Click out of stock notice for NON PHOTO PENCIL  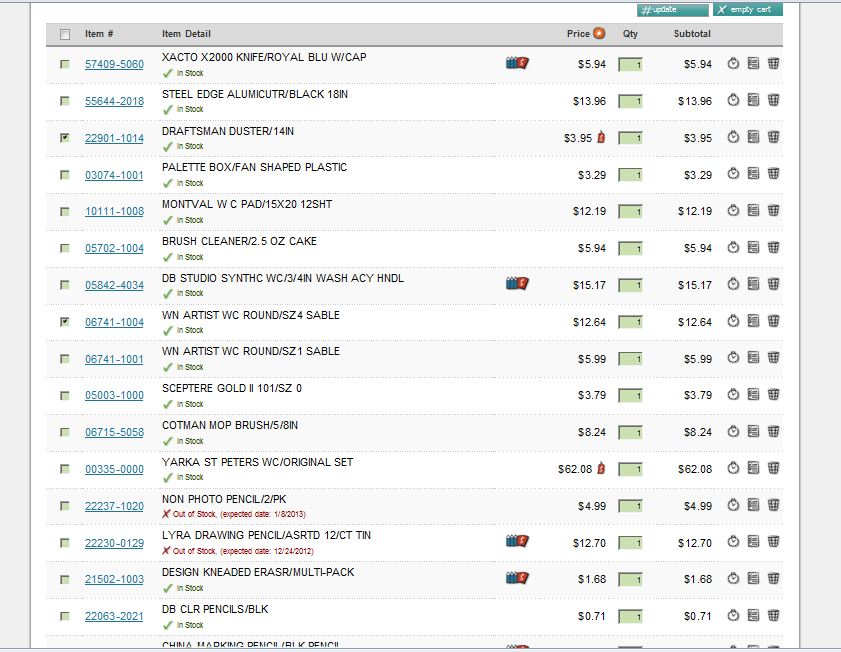click(x=234, y=514)
